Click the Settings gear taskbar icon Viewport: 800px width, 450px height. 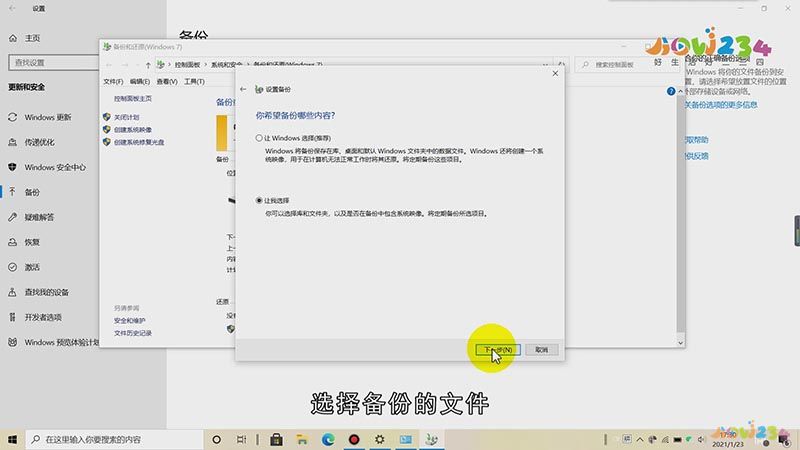tap(380, 439)
